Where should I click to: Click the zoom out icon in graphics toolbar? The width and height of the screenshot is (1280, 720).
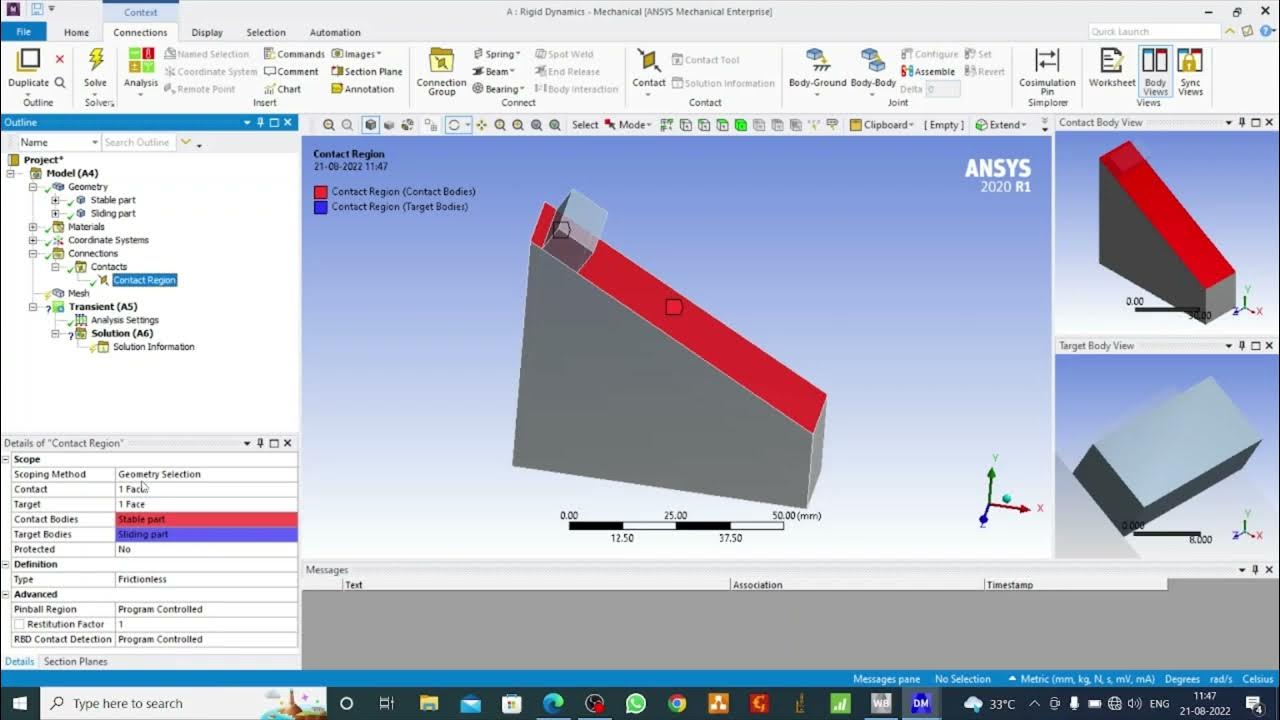(347, 125)
